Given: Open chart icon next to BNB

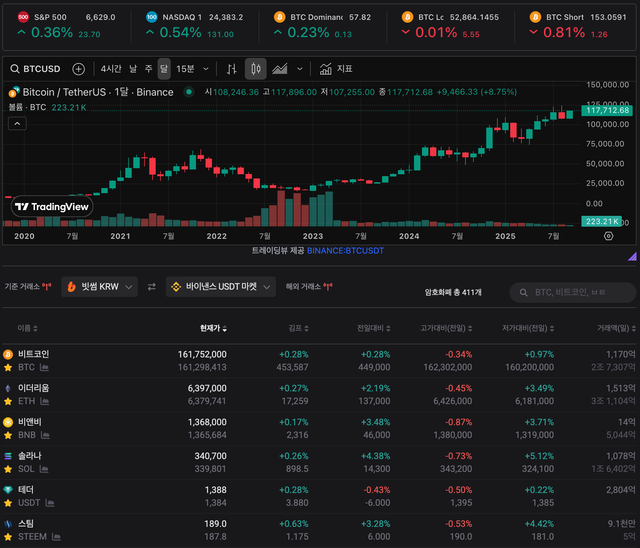Looking at the screenshot, I should (x=45, y=435).
